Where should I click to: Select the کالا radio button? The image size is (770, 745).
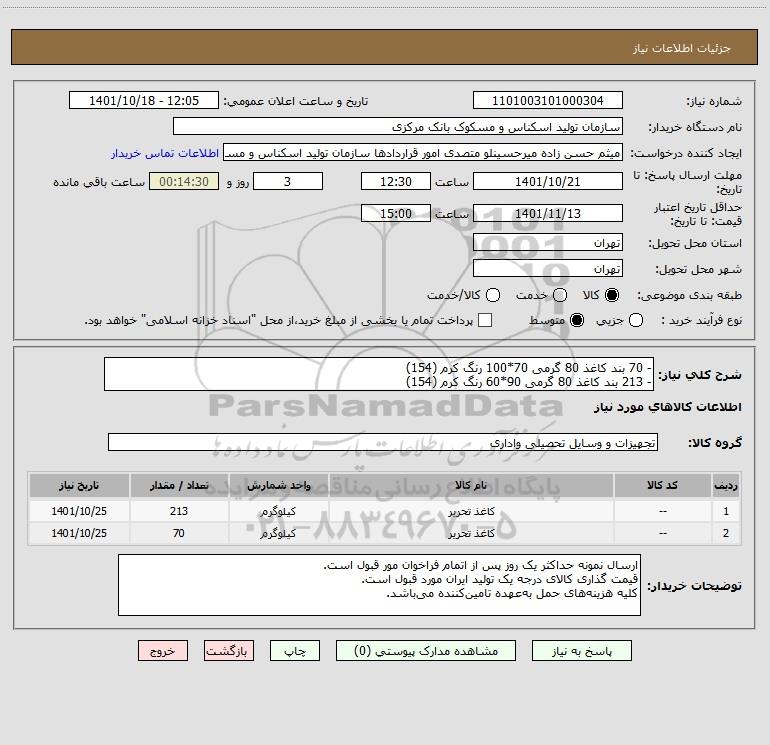(x=612, y=295)
